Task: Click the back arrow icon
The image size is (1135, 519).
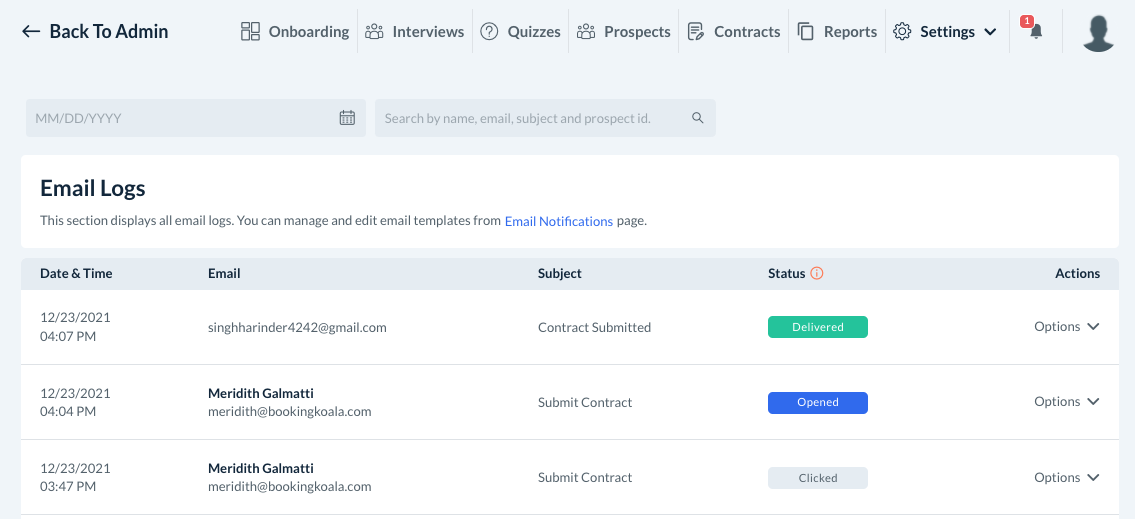Action: [31, 32]
